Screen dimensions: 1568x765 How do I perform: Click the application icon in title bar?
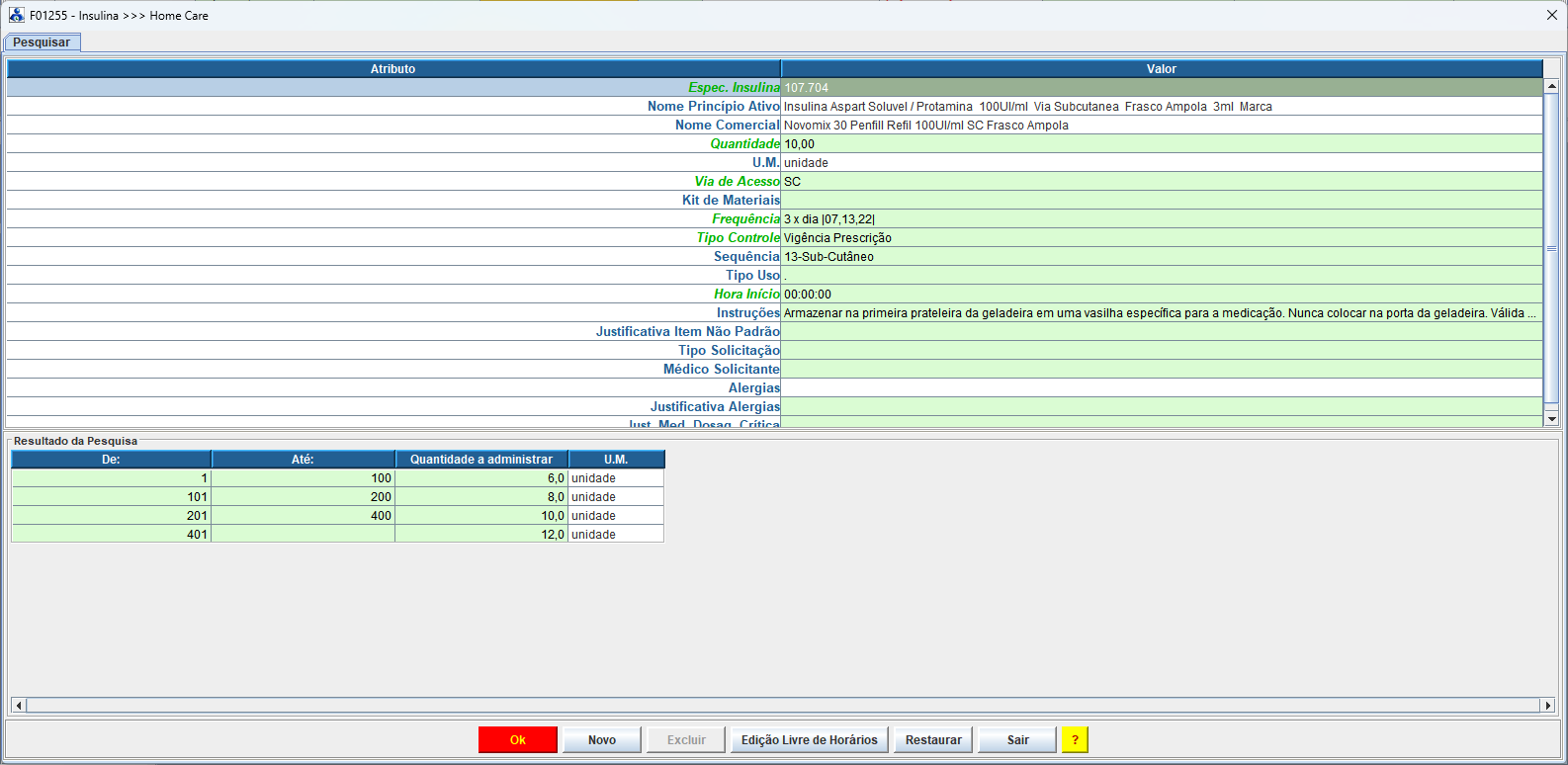click(16, 15)
